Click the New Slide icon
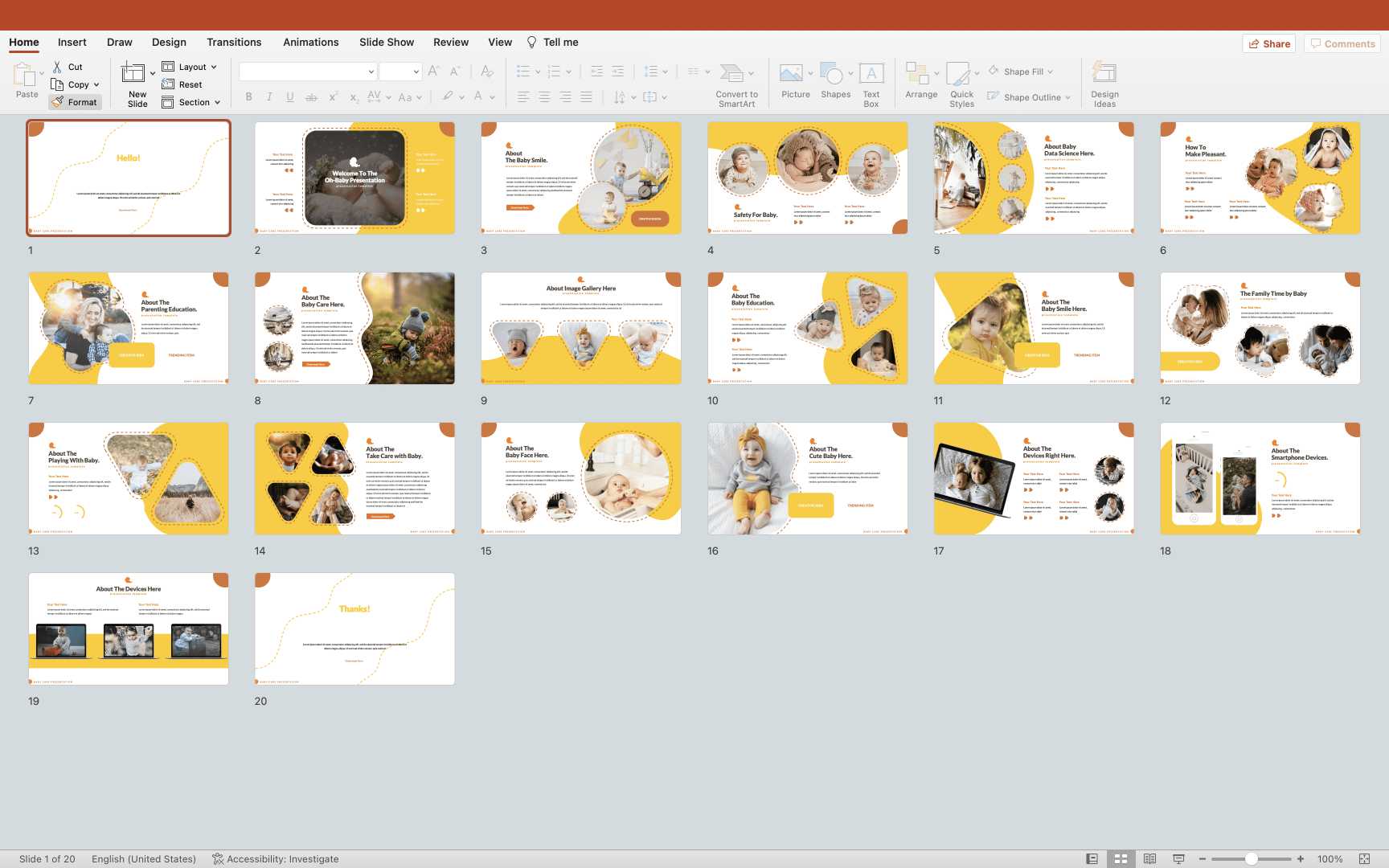1389x868 pixels. pos(133,74)
